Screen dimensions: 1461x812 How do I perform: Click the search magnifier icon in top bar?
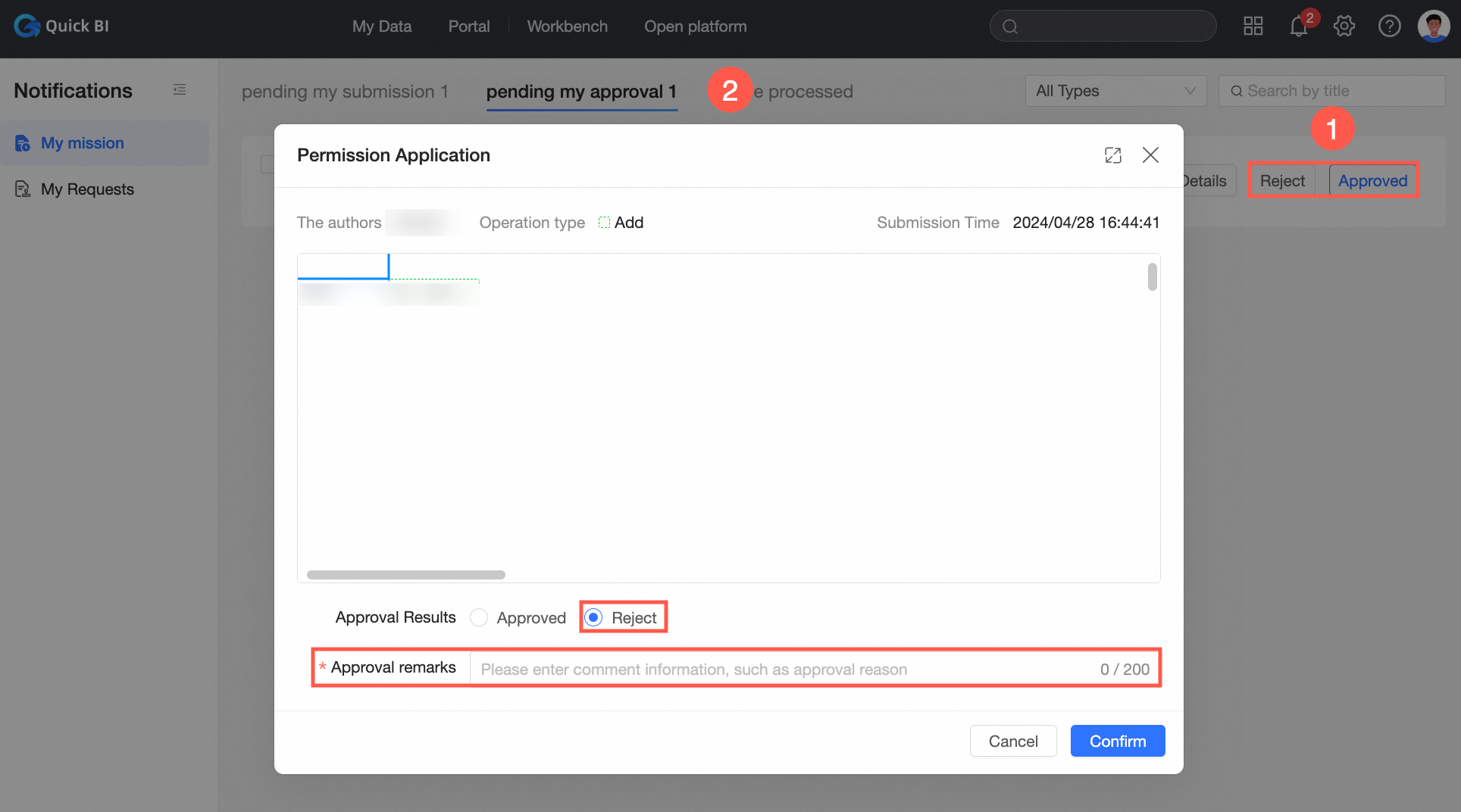[1010, 27]
